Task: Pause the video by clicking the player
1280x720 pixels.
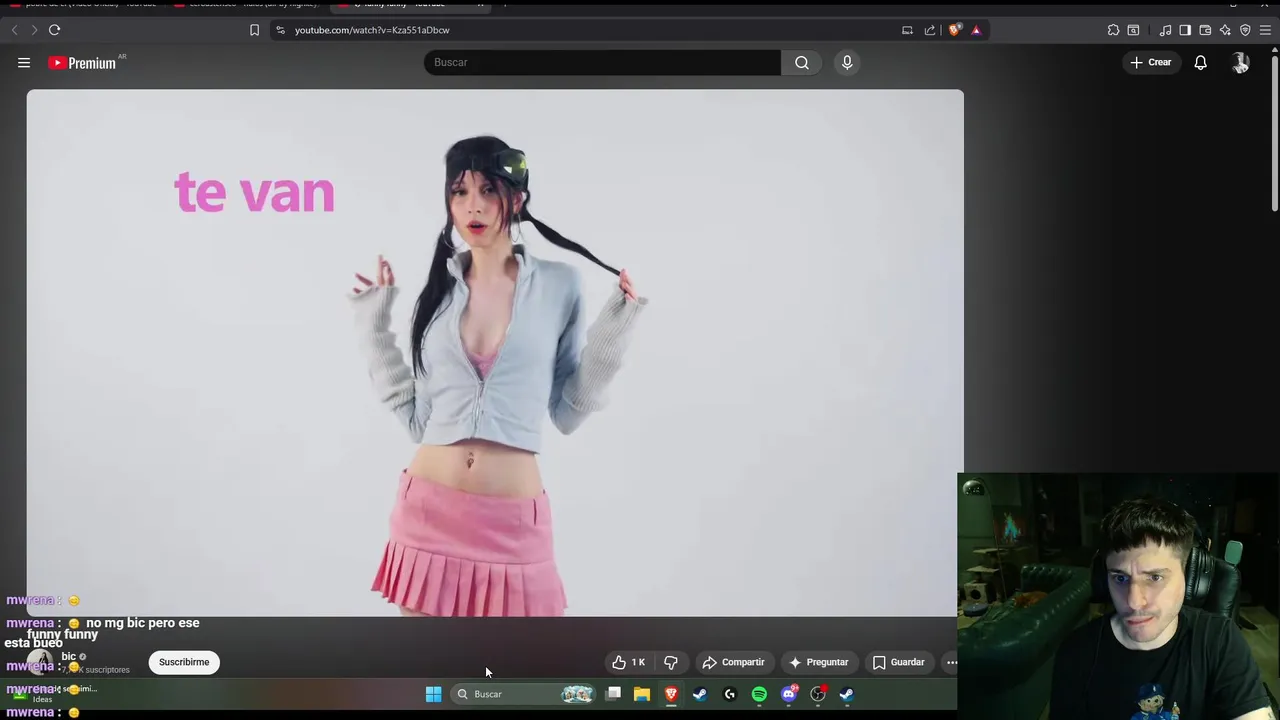Action: [495, 352]
